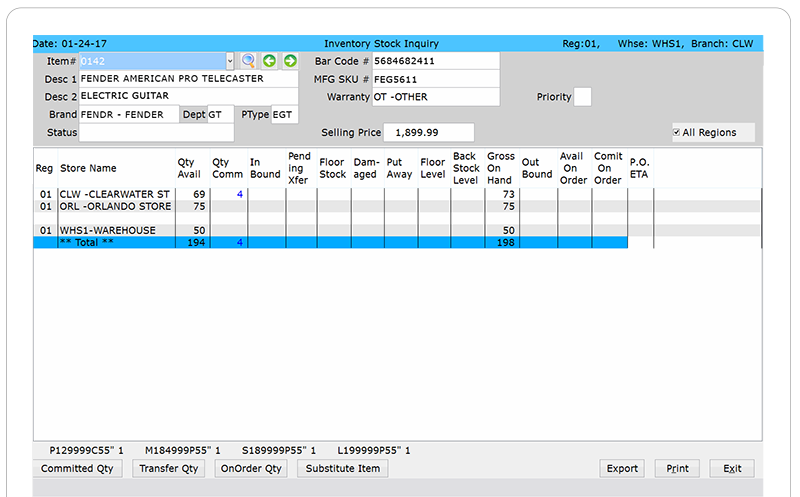Click the Avail On Order column header
This screenshot has height=497, width=800.
574,168
